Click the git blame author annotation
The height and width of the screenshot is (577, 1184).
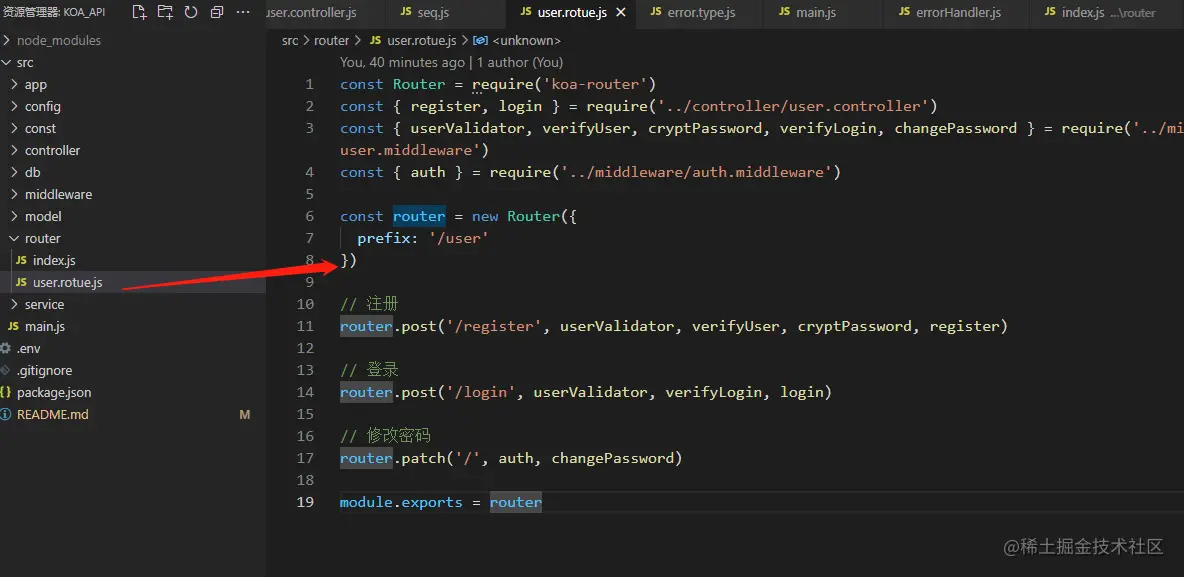pos(451,63)
